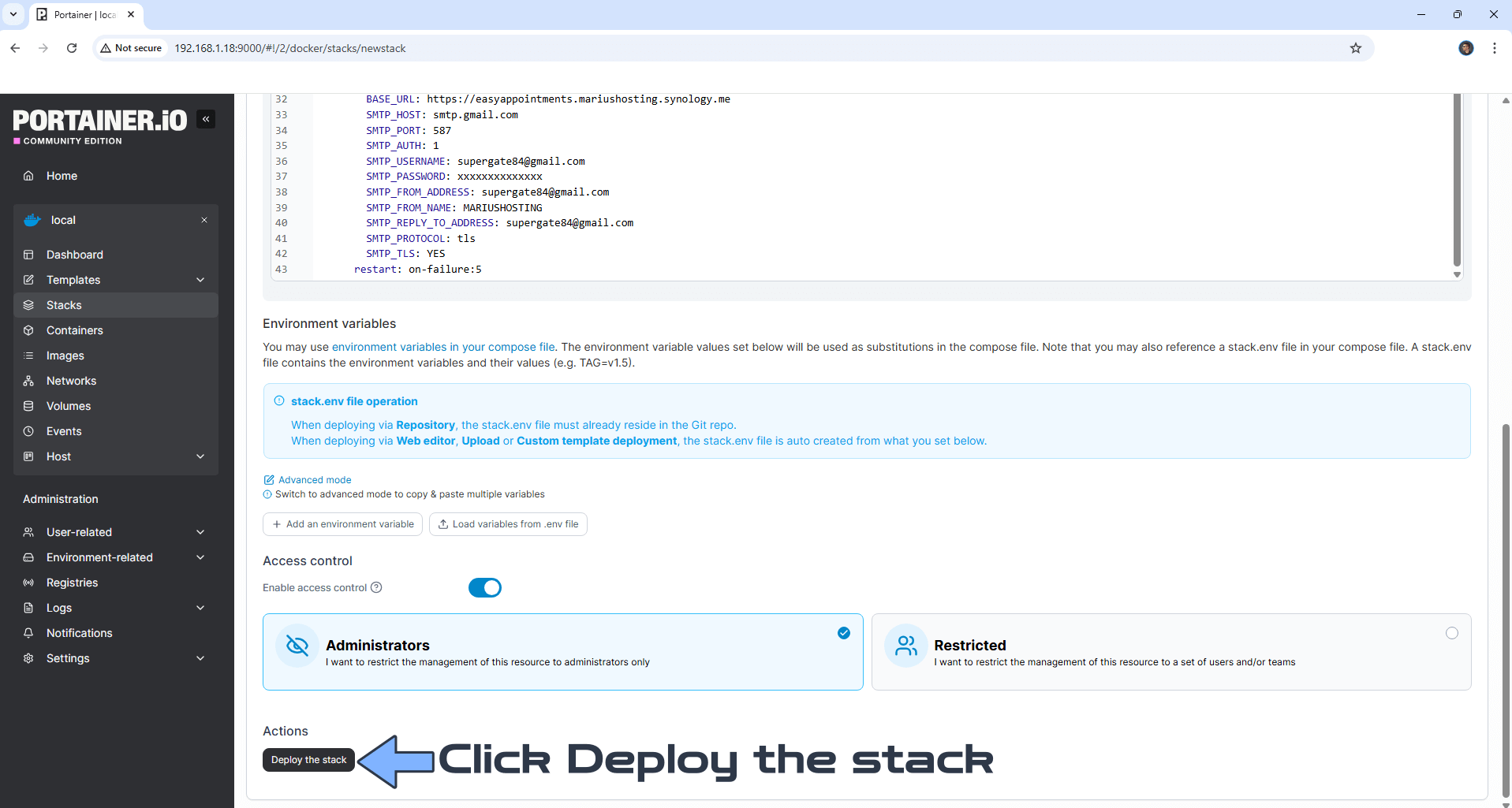Viewport: 1512px width, 808px height.
Task: Collapse the Portainer sidebar with the chevron icon
Action: click(x=206, y=119)
